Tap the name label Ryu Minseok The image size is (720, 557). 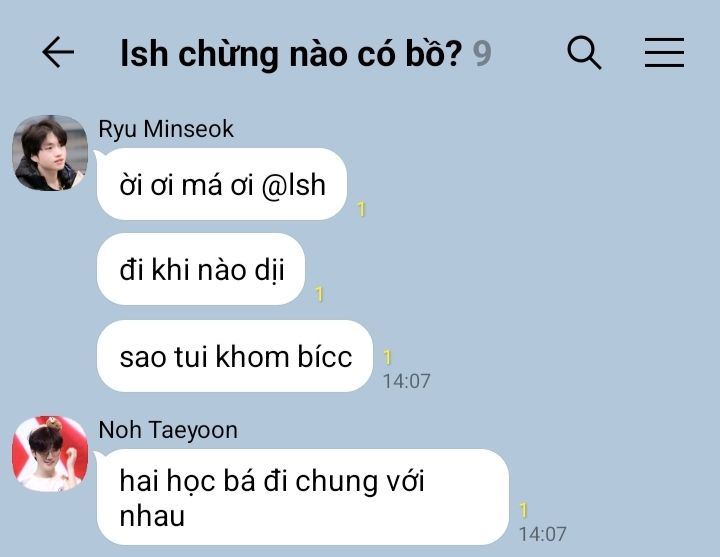point(166,129)
